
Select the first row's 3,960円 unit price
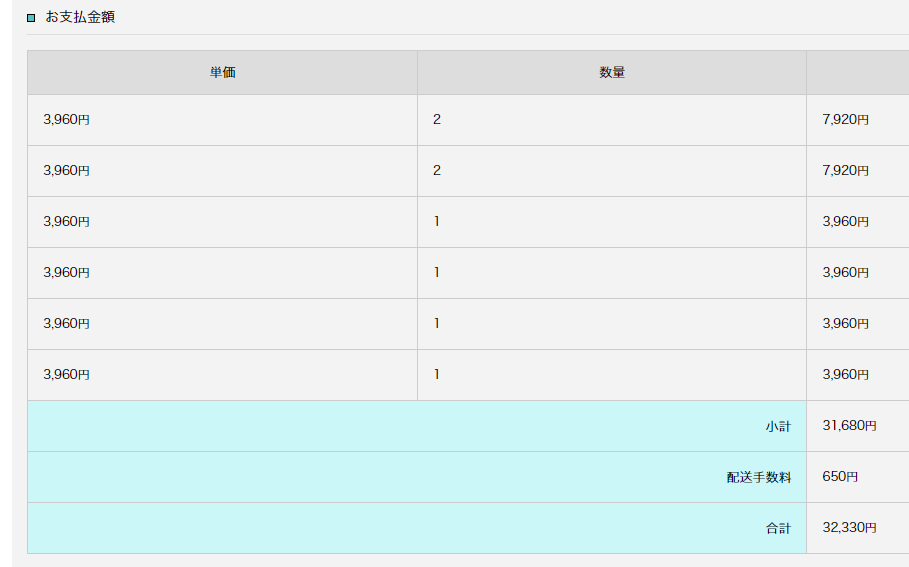(x=66, y=119)
